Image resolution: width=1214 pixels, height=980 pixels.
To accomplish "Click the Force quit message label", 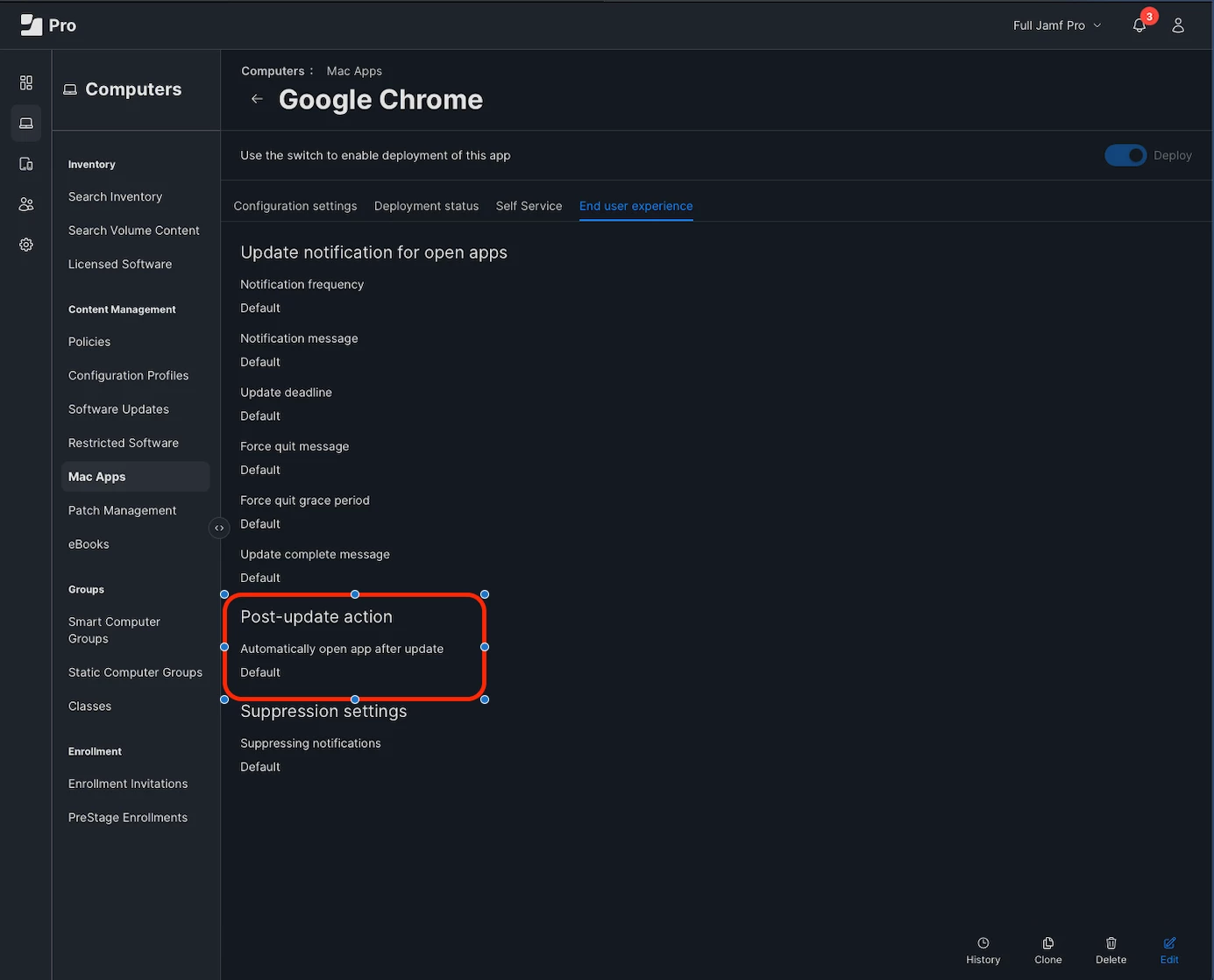I will coord(295,446).
